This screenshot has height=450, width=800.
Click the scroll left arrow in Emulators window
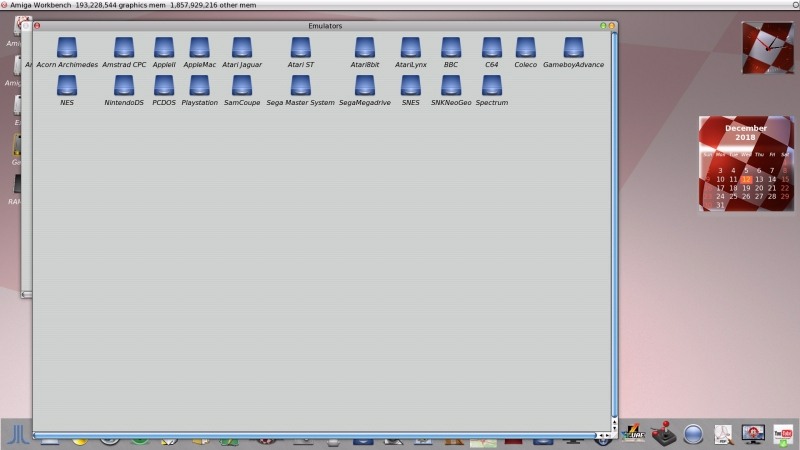[600, 436]
